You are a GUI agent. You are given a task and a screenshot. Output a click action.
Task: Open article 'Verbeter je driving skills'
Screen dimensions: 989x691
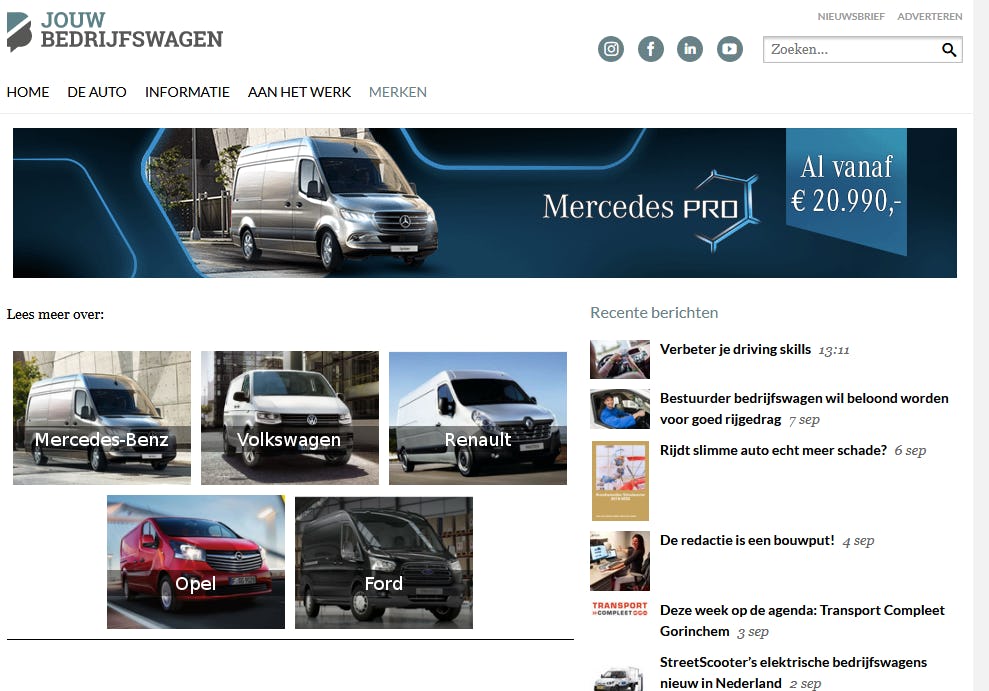click(x=737, y=349)
